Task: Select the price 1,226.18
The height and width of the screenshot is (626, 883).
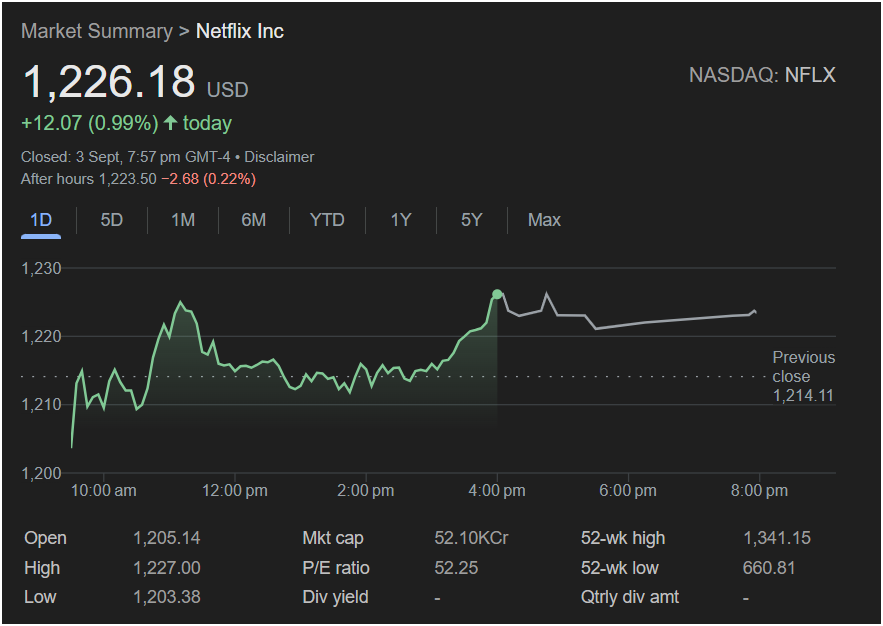Action: (x=109, y=82)
